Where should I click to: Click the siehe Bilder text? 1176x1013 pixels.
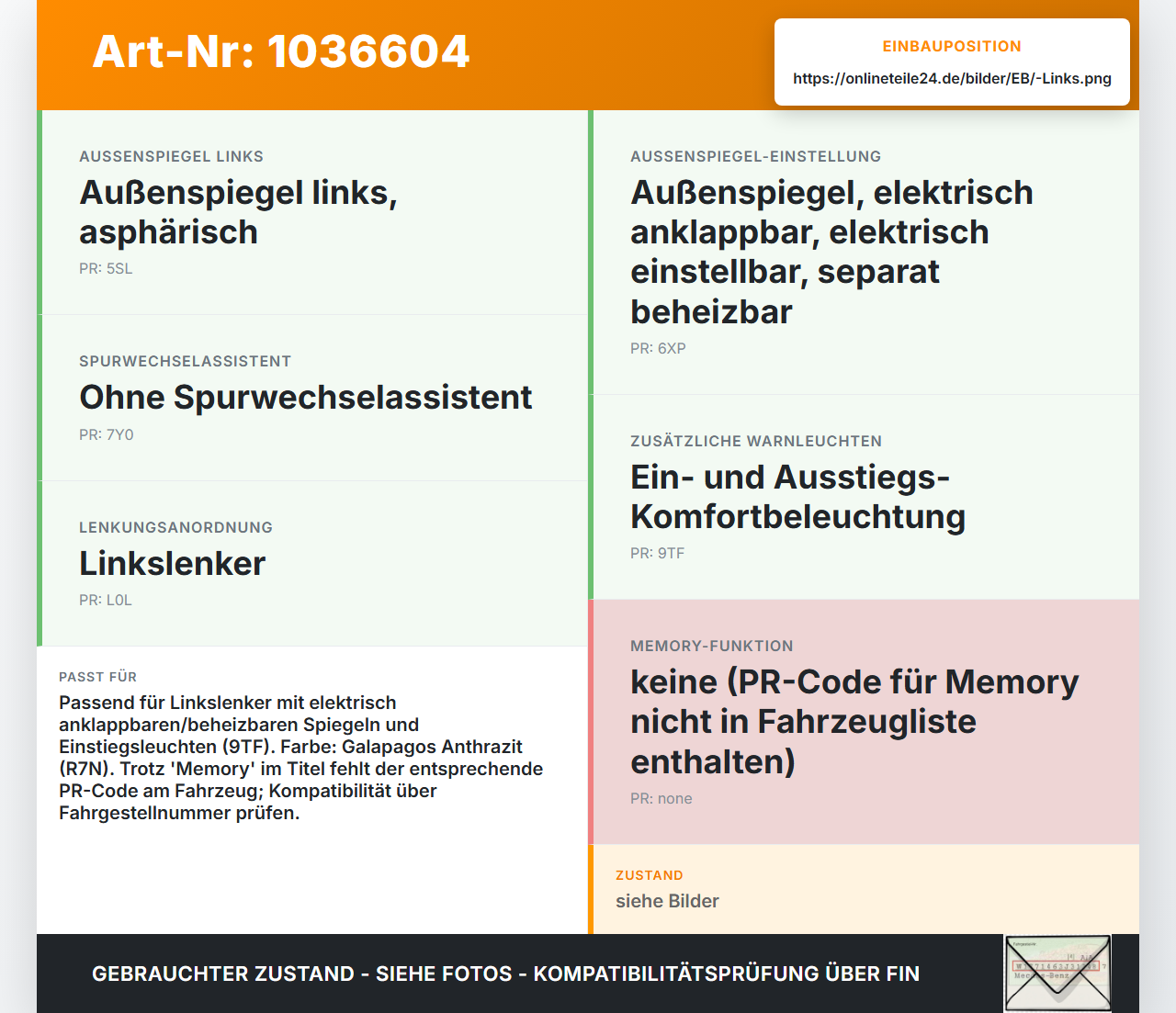click(667, 901)
